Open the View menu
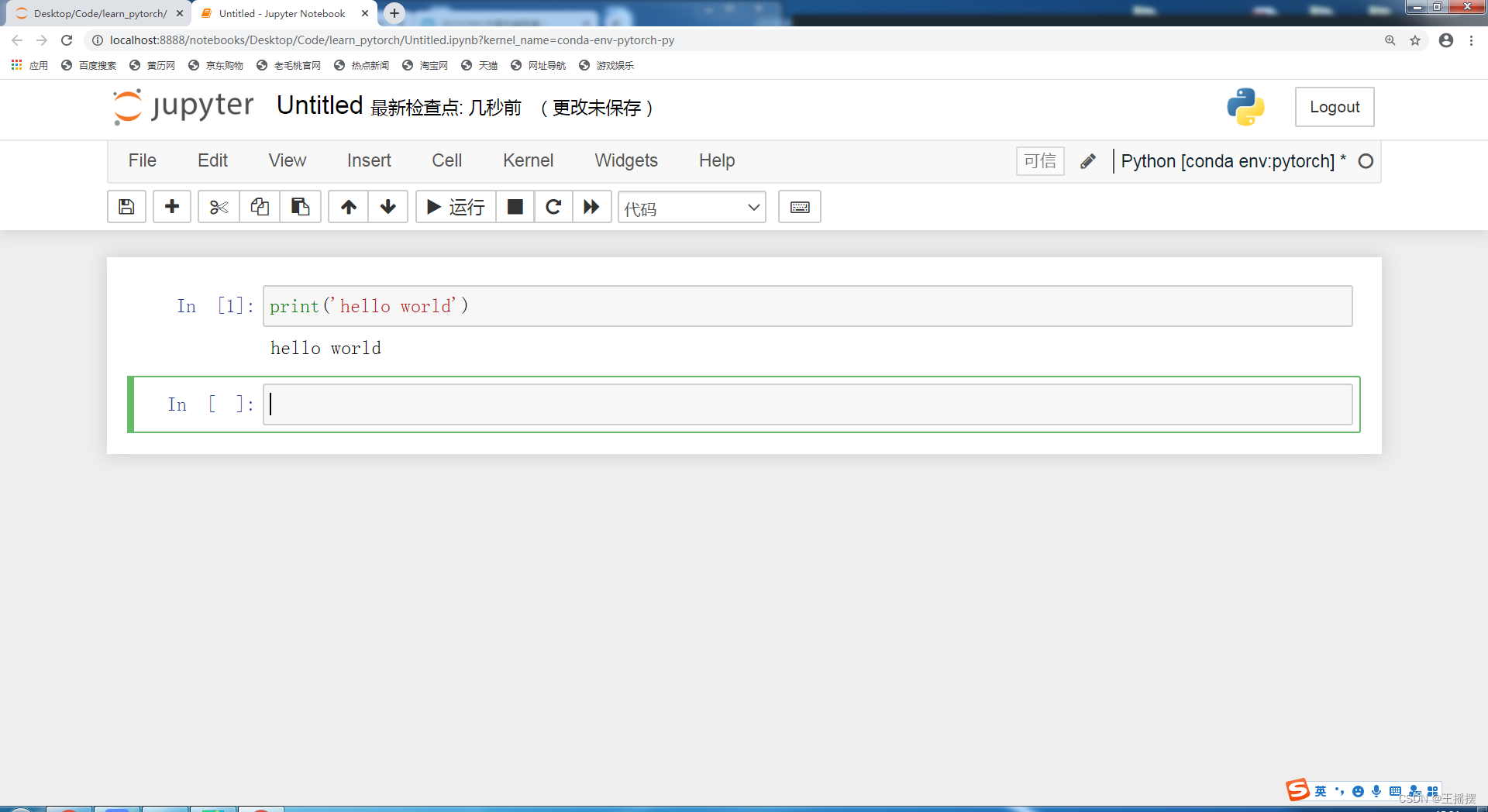 click(x=288, y=160)
